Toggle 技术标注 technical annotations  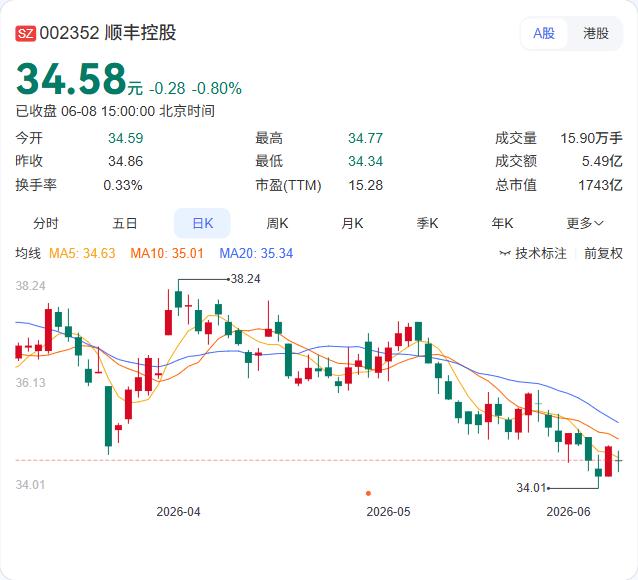click(x=533, y=253)
